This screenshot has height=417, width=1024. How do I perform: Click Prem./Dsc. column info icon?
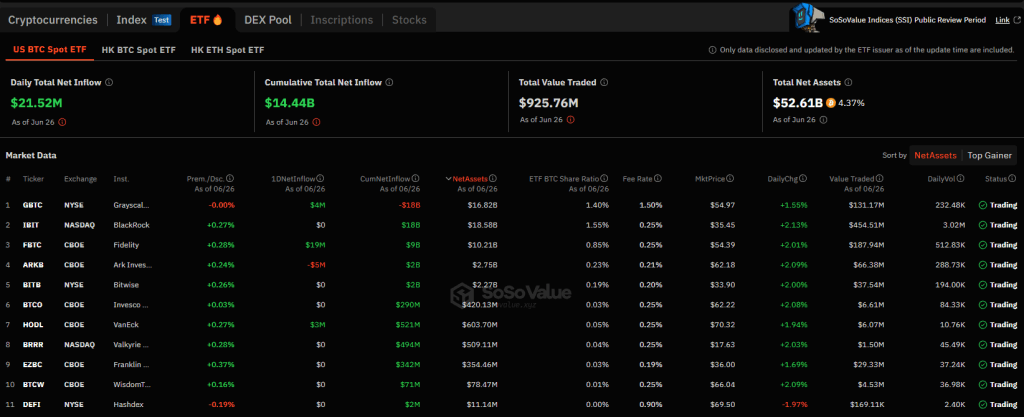[231, 178]
